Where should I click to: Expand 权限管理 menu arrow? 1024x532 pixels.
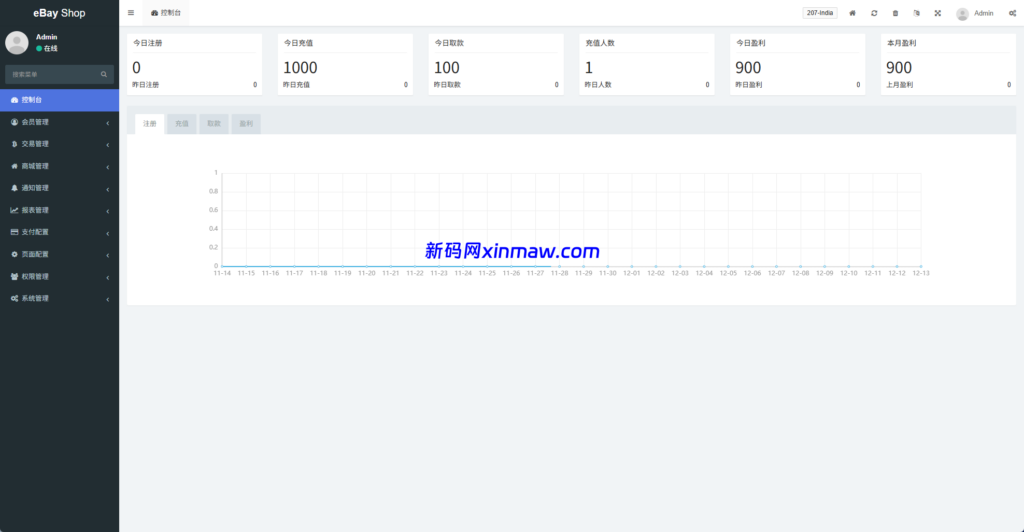(x=108, y=277)
